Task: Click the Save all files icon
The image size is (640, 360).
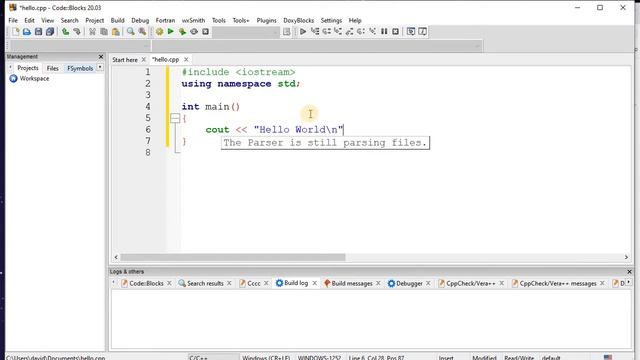Action: pyautogui.click(x=50, y=31)
